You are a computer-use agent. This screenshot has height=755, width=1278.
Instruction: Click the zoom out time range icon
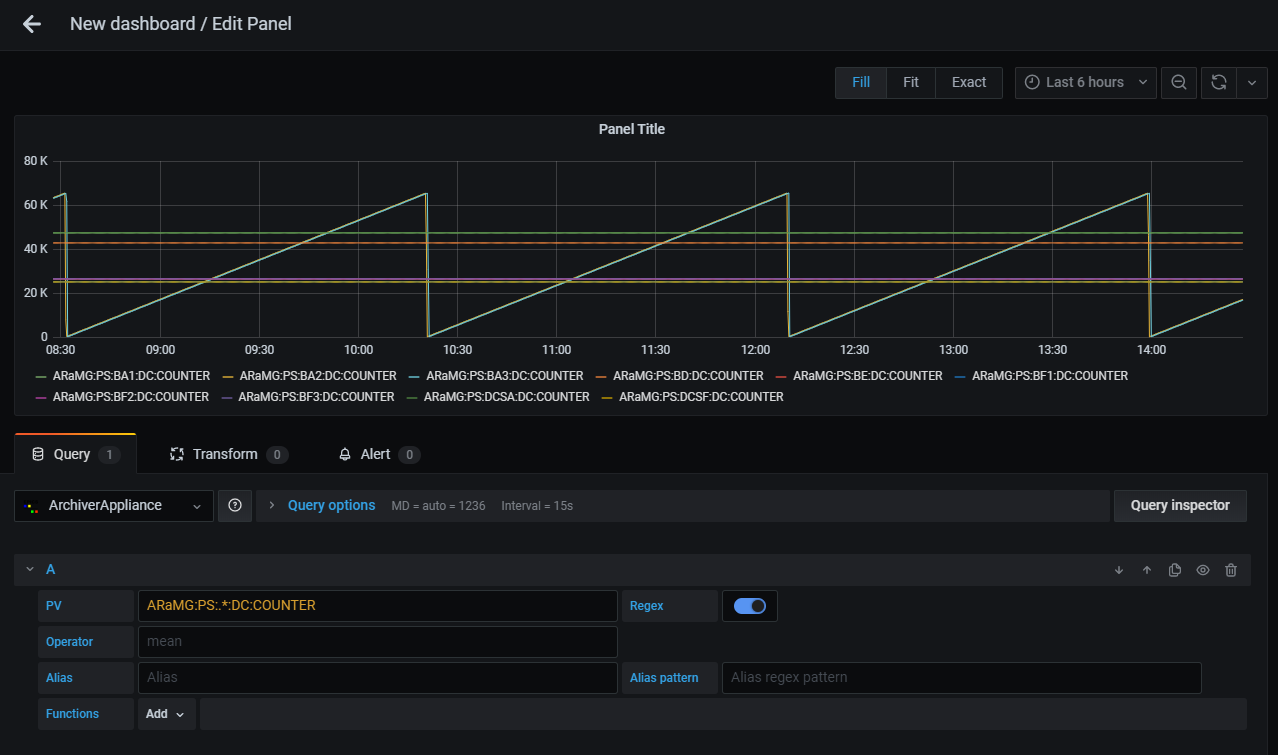click(x=1179, y=83)
